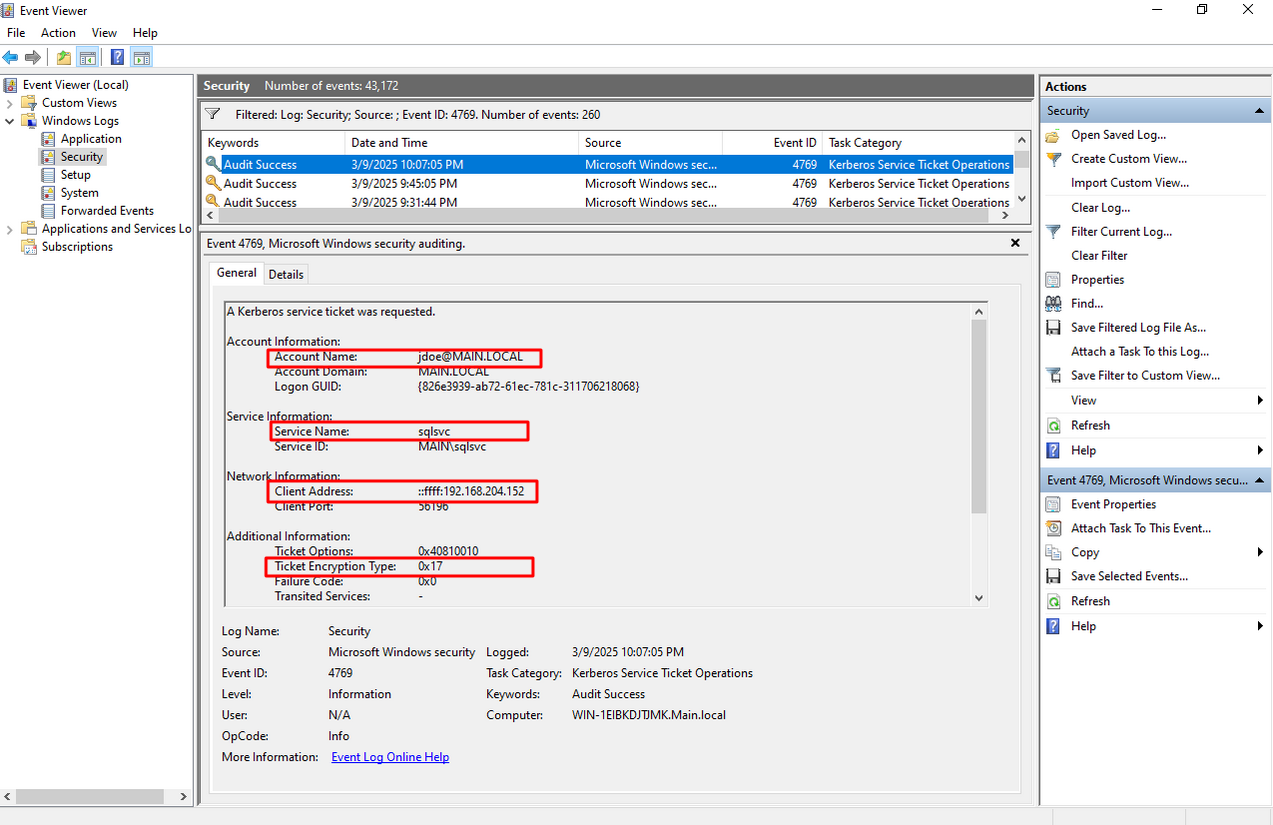The image size is (1273, 825).
Task: Toggle Show/Hide Console Tree toolbar button
Action: 88,57
